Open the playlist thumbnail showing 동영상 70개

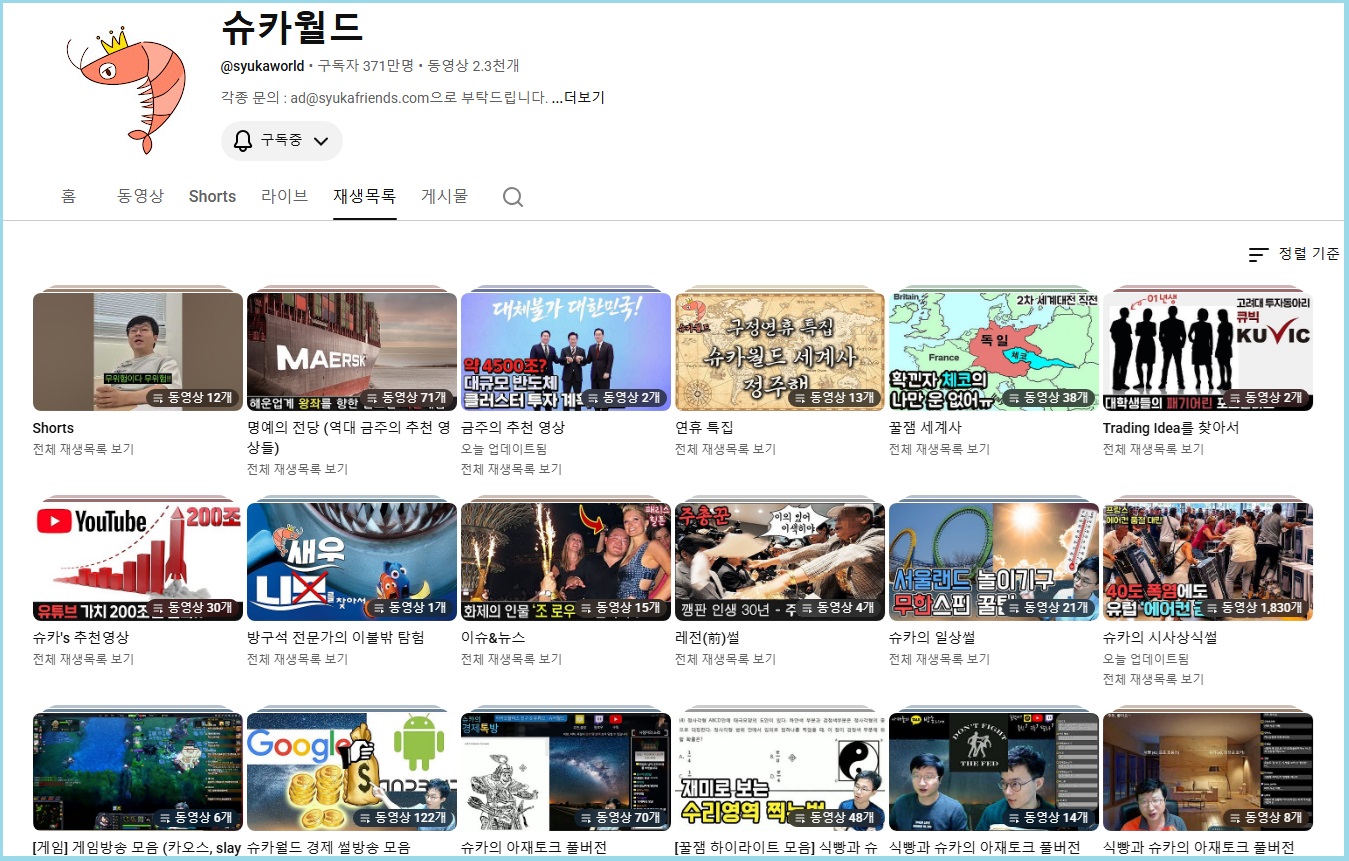(566, 771)
